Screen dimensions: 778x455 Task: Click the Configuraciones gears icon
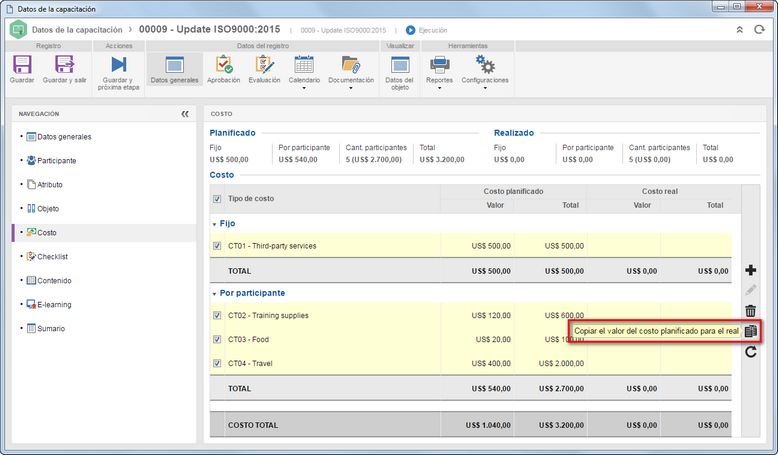[485, 65]
